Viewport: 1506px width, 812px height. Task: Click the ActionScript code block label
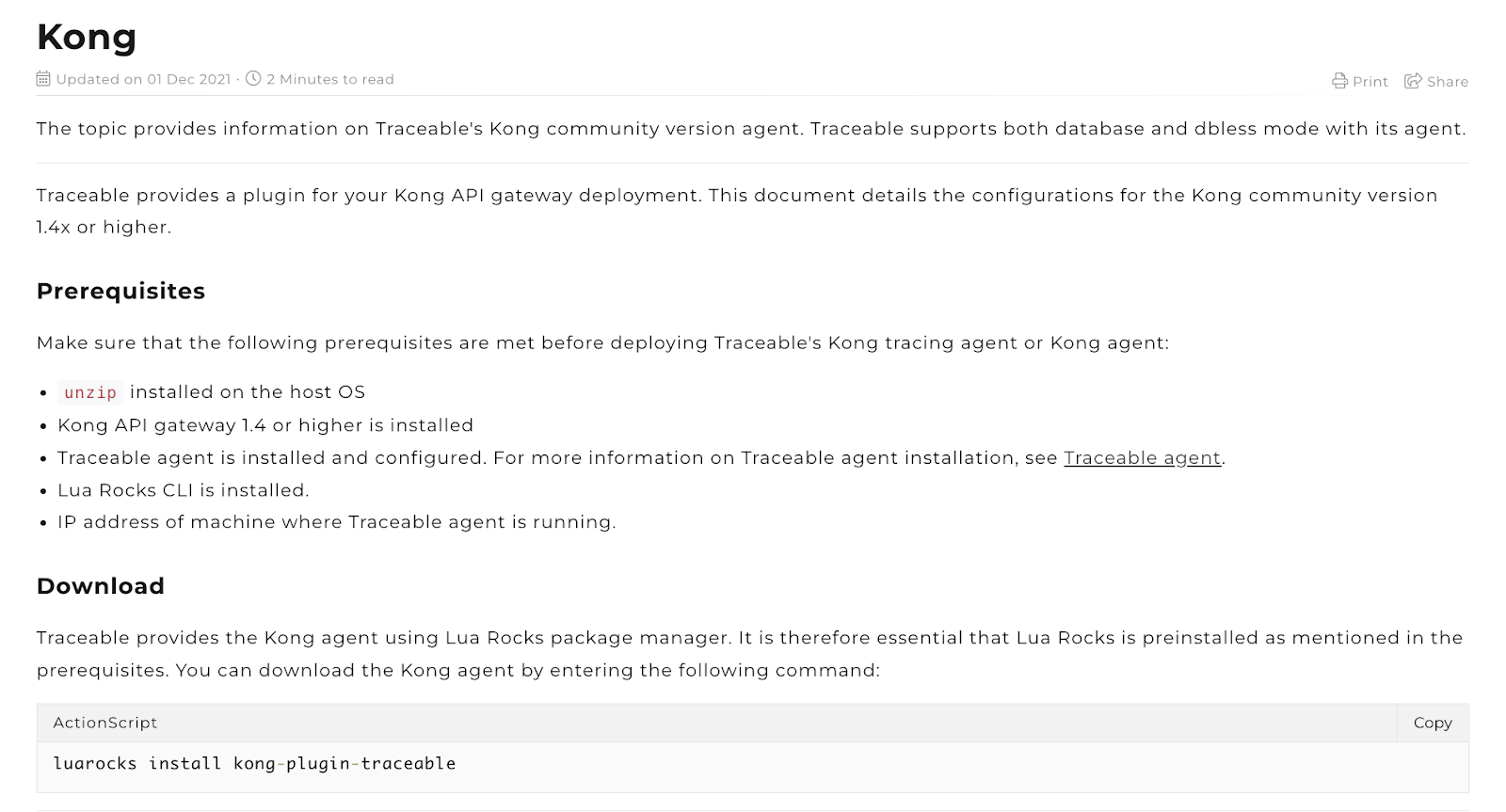(105, 723)
